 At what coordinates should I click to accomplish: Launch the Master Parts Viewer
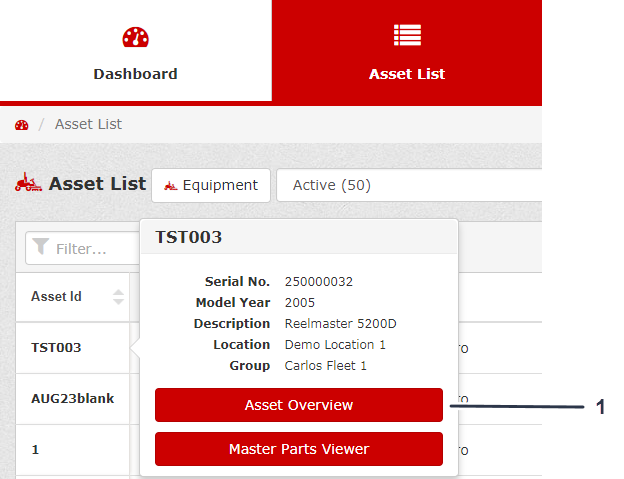pyautogui.click(x=298, y=449)
